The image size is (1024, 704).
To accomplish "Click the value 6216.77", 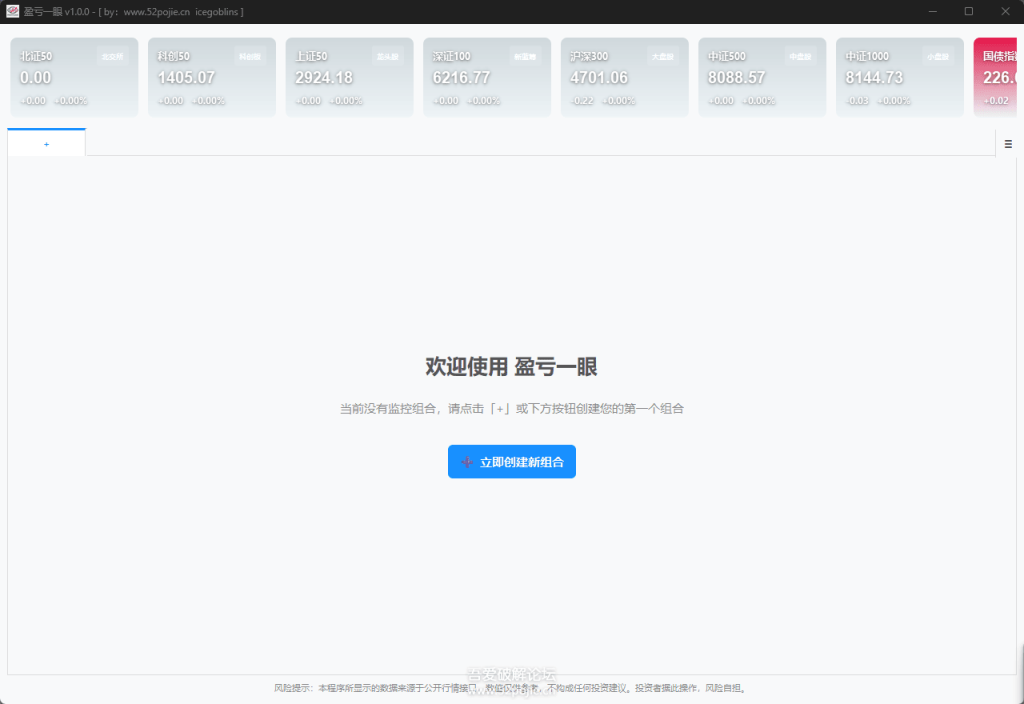I will tap(461, 78).
